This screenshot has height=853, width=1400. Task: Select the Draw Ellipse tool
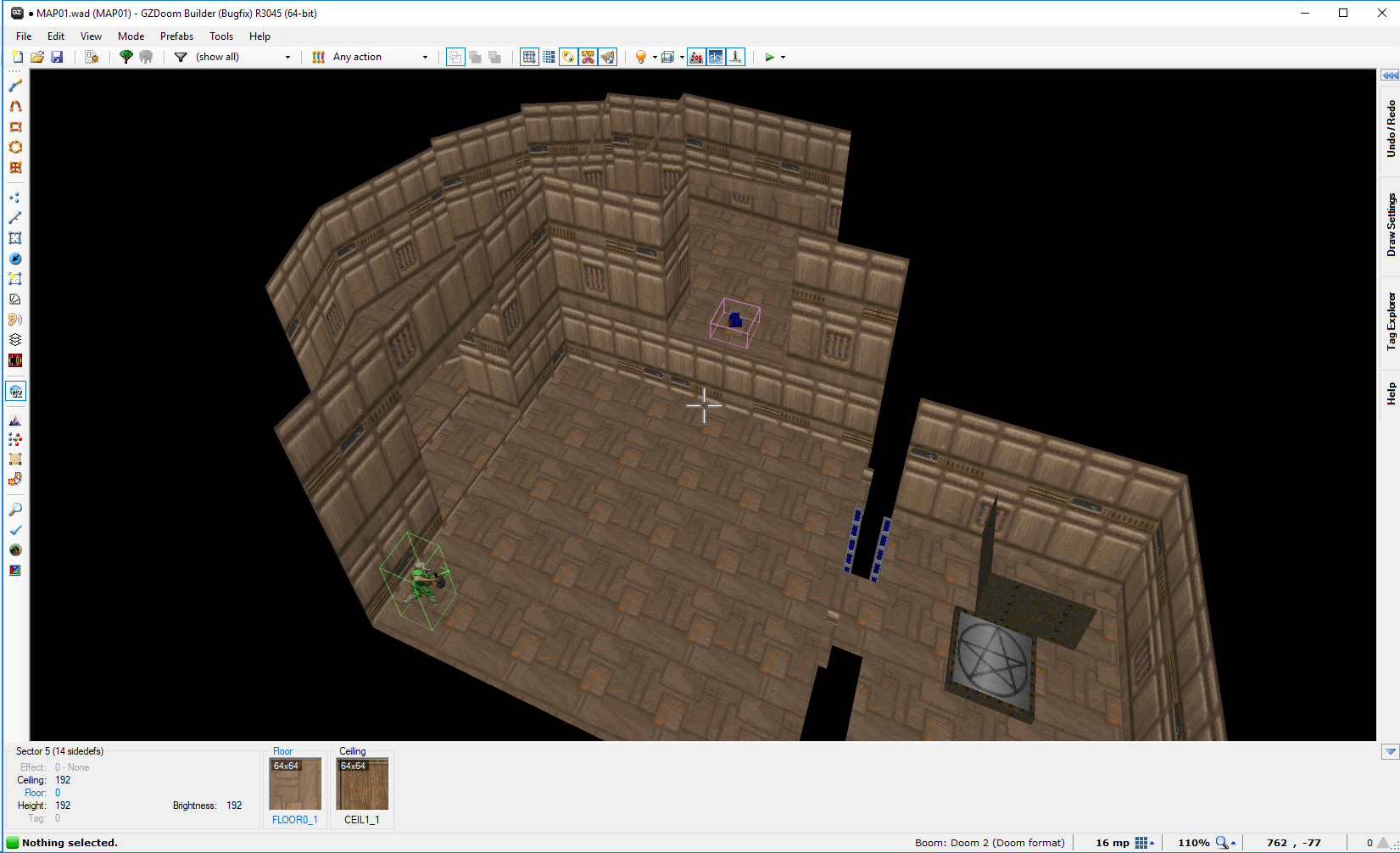pos(15,147)
